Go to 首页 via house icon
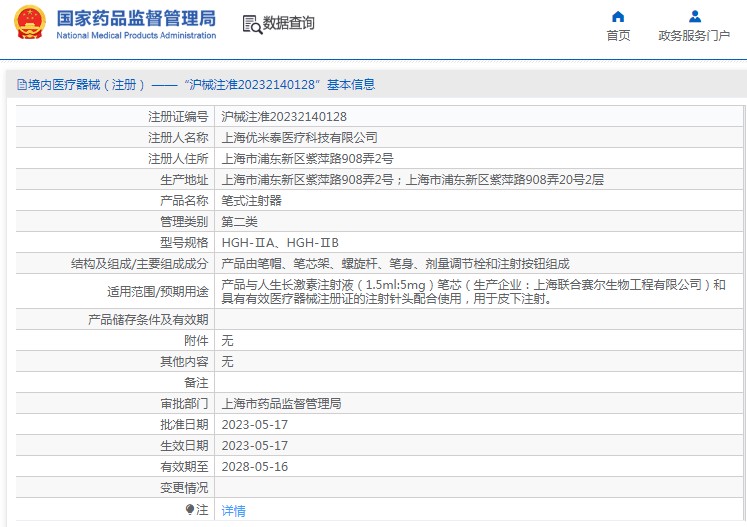Screen dimensions: 747x527 point(618,17)
